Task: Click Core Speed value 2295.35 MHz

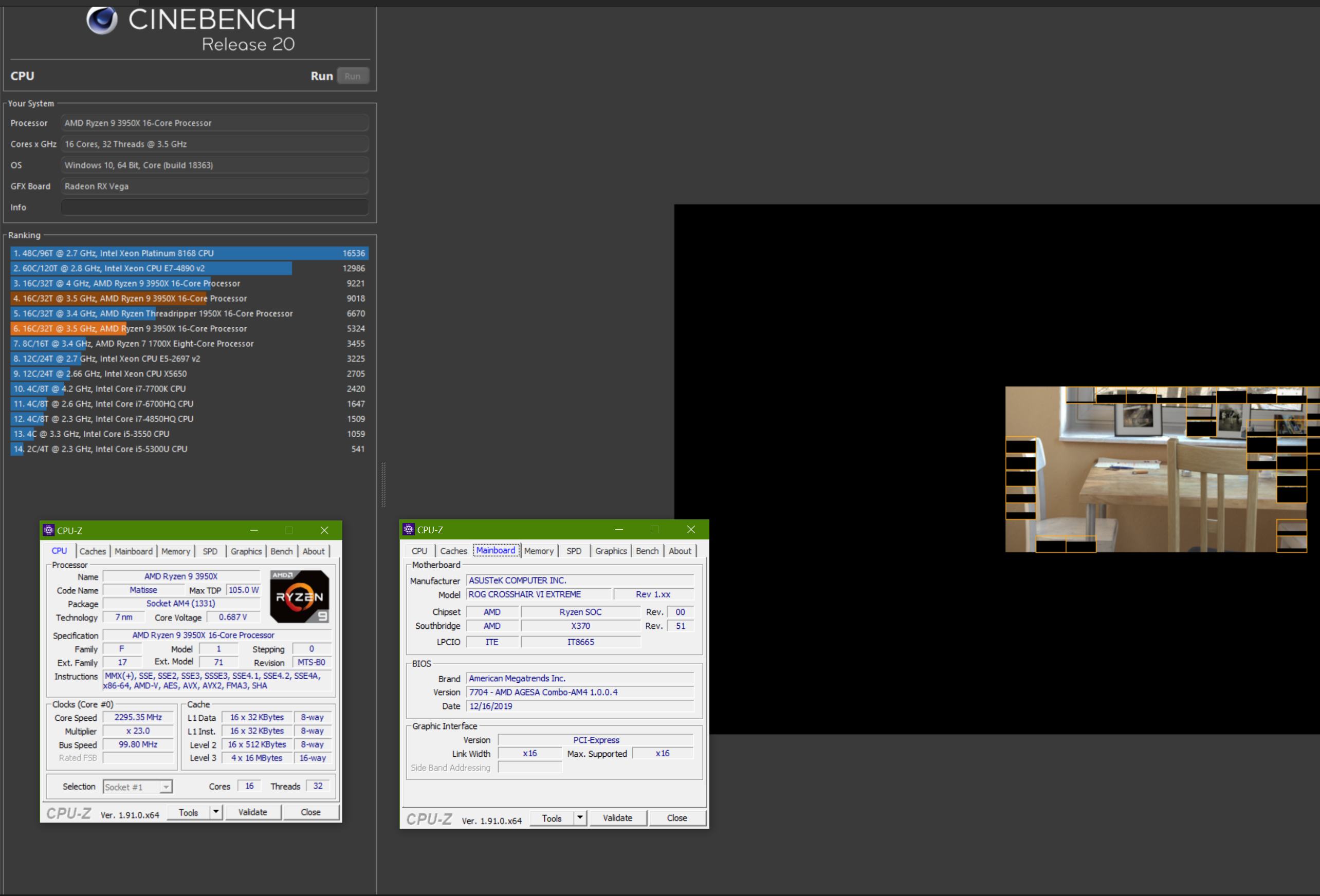Action: coord(138,717)
